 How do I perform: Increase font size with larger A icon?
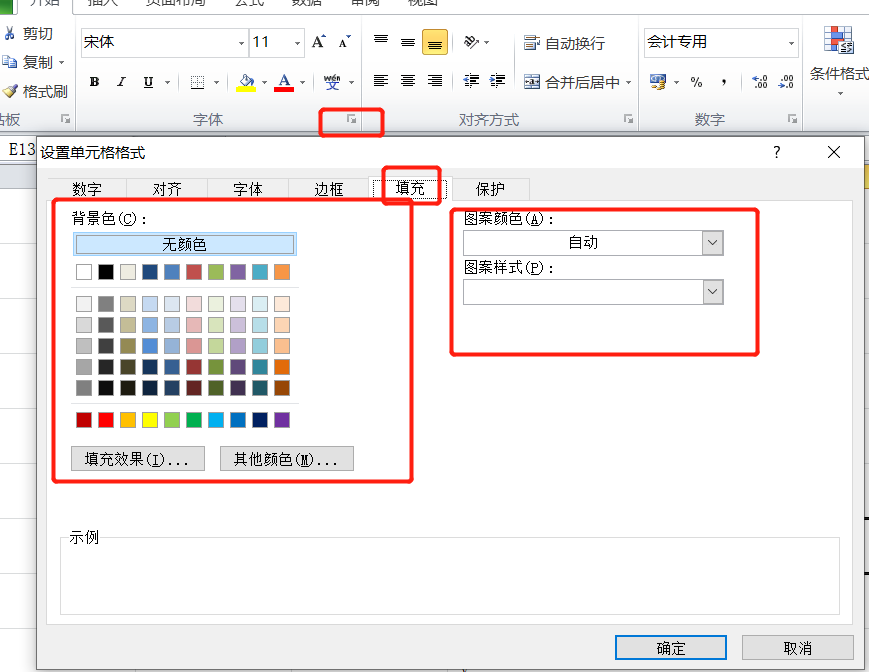pos(318,42)
